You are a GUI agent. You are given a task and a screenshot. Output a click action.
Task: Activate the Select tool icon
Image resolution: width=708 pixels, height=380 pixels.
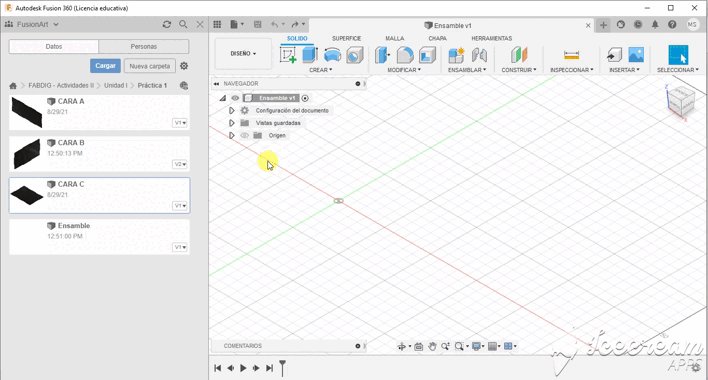click(678, 55)
